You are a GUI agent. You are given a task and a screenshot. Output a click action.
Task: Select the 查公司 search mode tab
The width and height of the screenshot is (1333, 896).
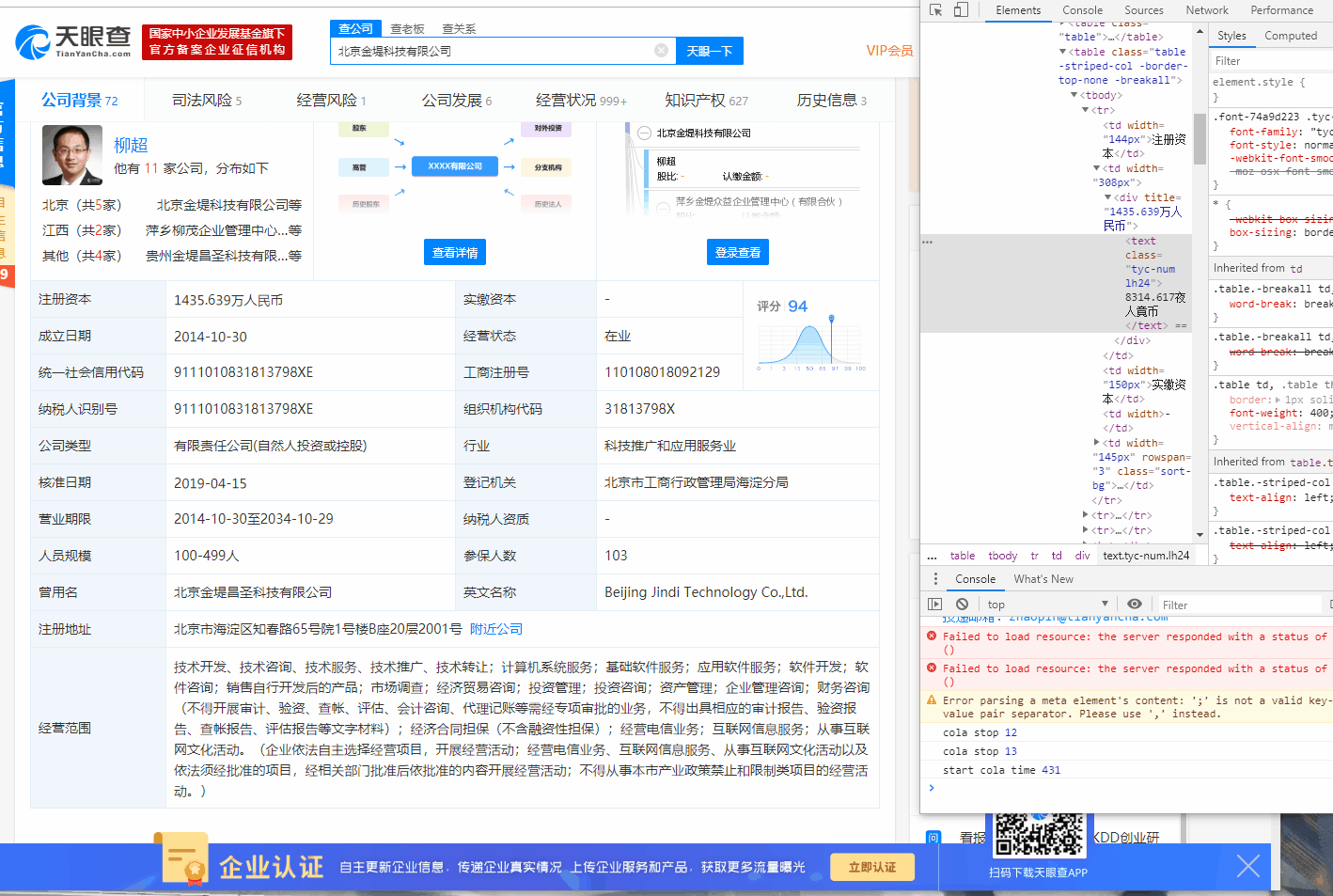point(355,29)
